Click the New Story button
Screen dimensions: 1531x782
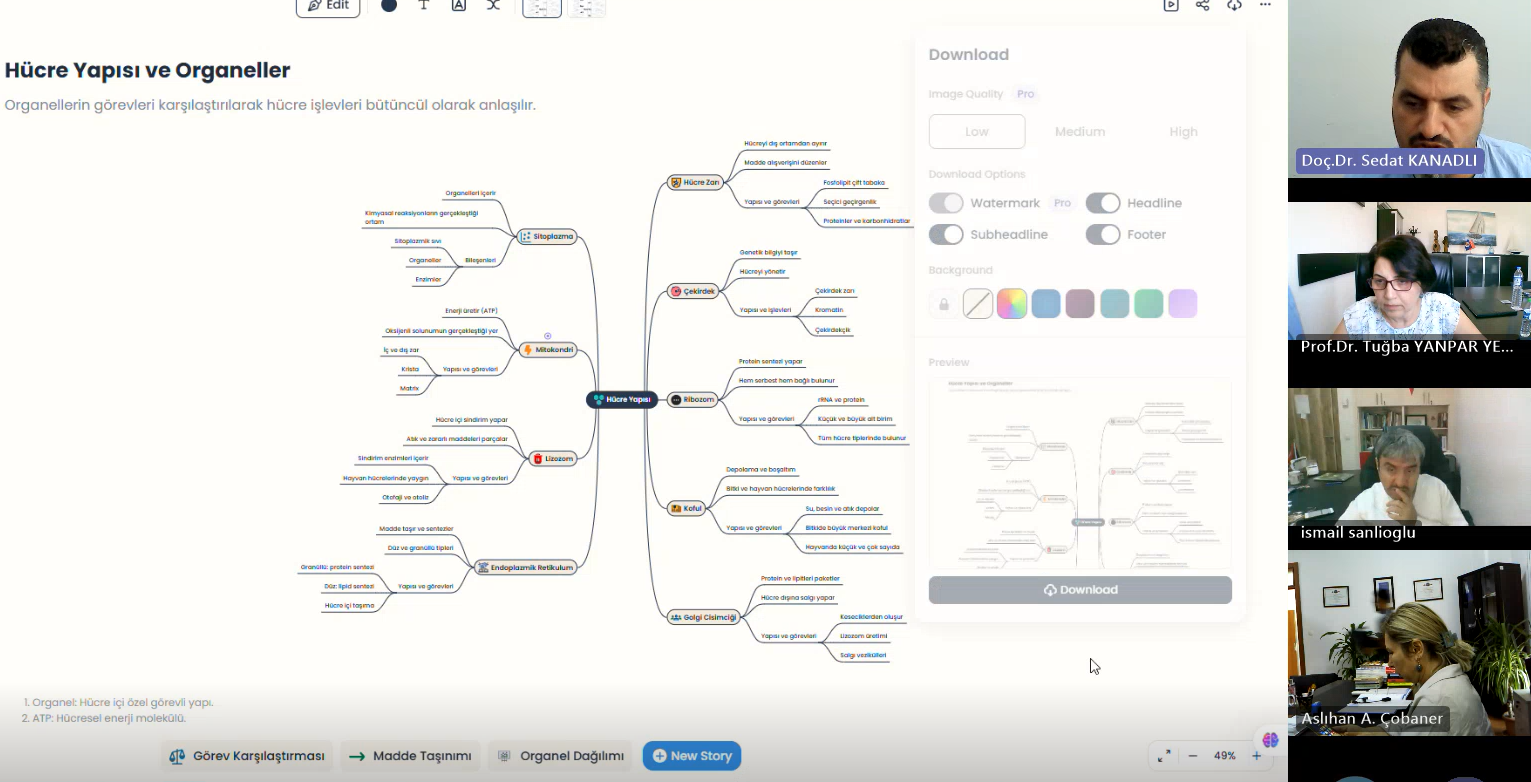click(x=692, y=756)
